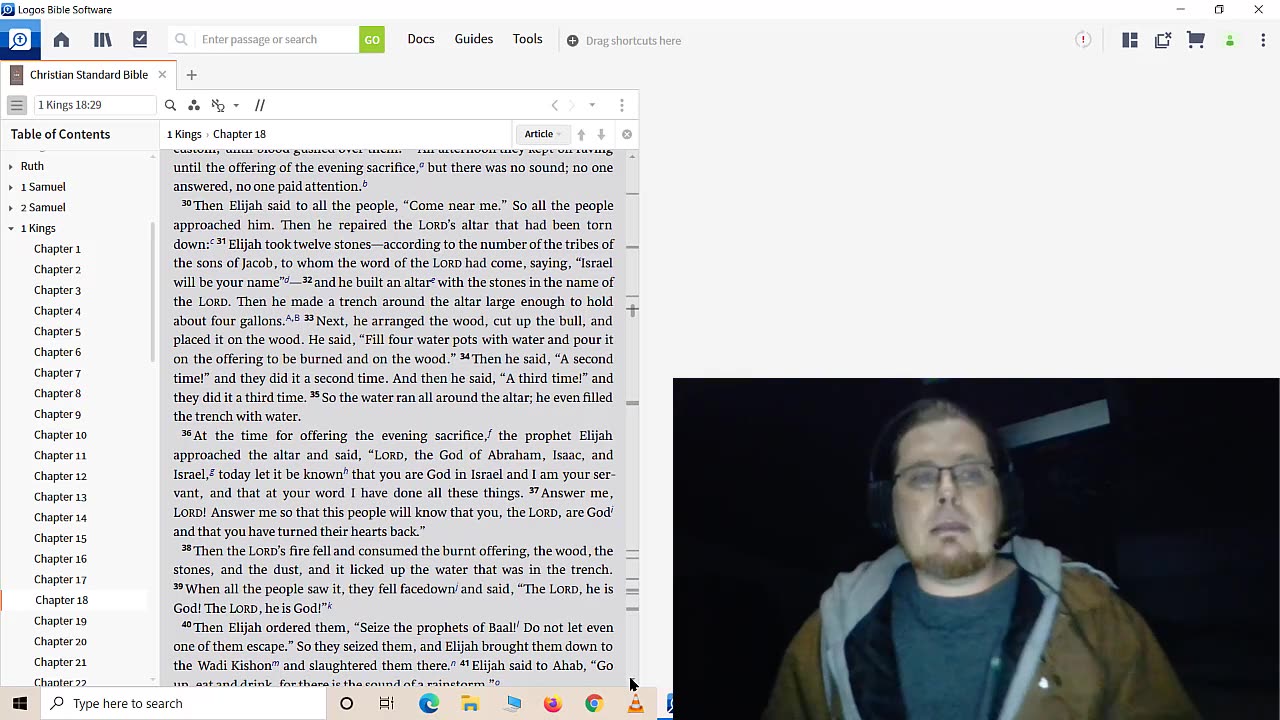The image size is (1280, 720).
Task: Open the panel history dropdown arrow
Action: pyautogui.click(x=592, y=105)
